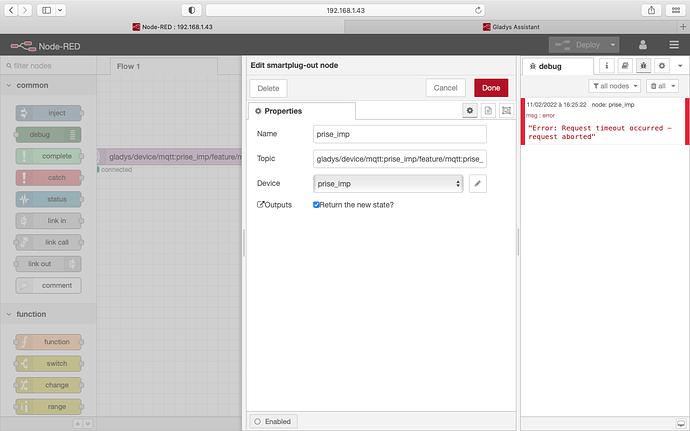Switch to Node-RED browser tab
The width and height of the screenshot is (690, 431).
pyautogui.click(x=172, y=27)
